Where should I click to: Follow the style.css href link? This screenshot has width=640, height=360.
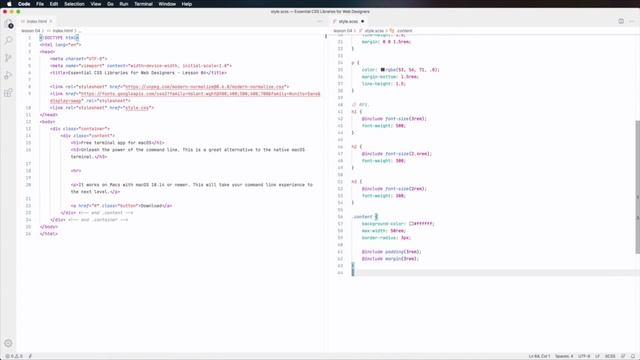click(137, 108)
